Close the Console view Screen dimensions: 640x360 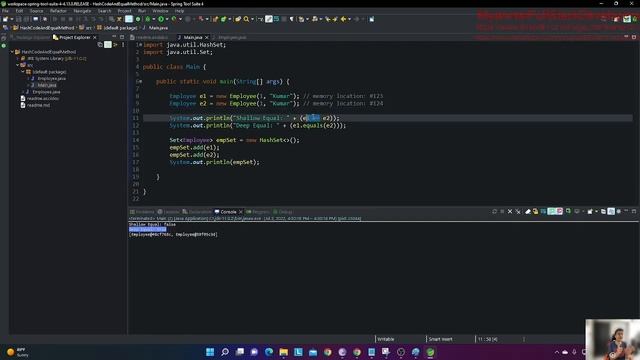[x=241, y=212]
